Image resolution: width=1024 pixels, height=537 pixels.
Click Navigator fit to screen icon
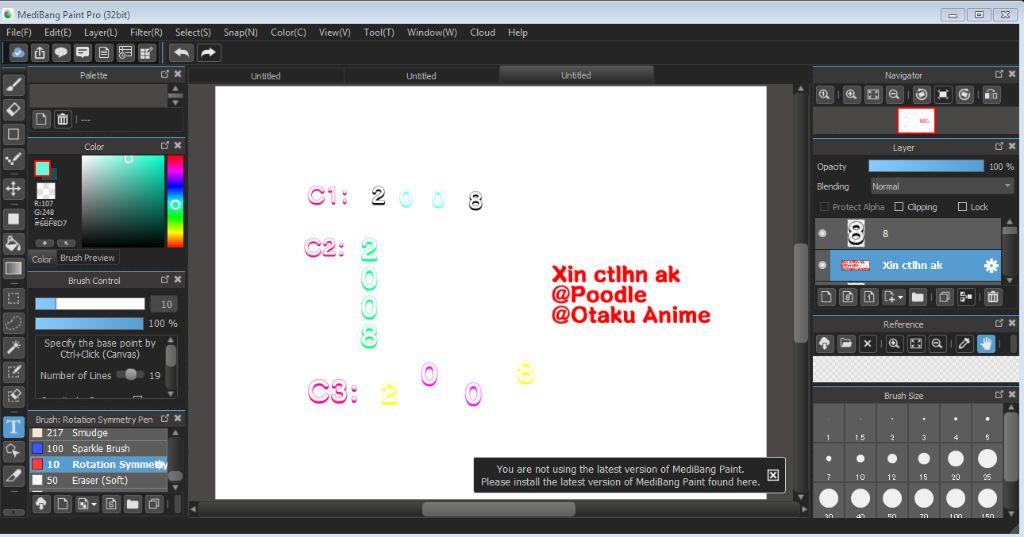tap(873, 95)
